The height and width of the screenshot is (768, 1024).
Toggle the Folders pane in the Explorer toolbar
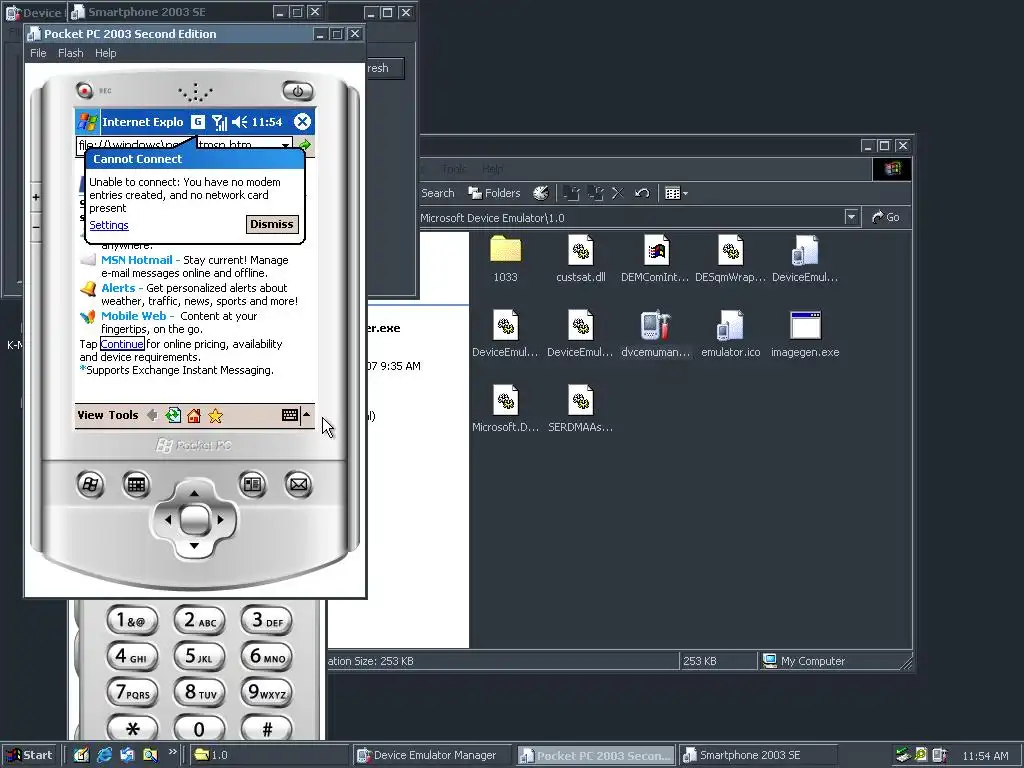click(x=494, y=193)
